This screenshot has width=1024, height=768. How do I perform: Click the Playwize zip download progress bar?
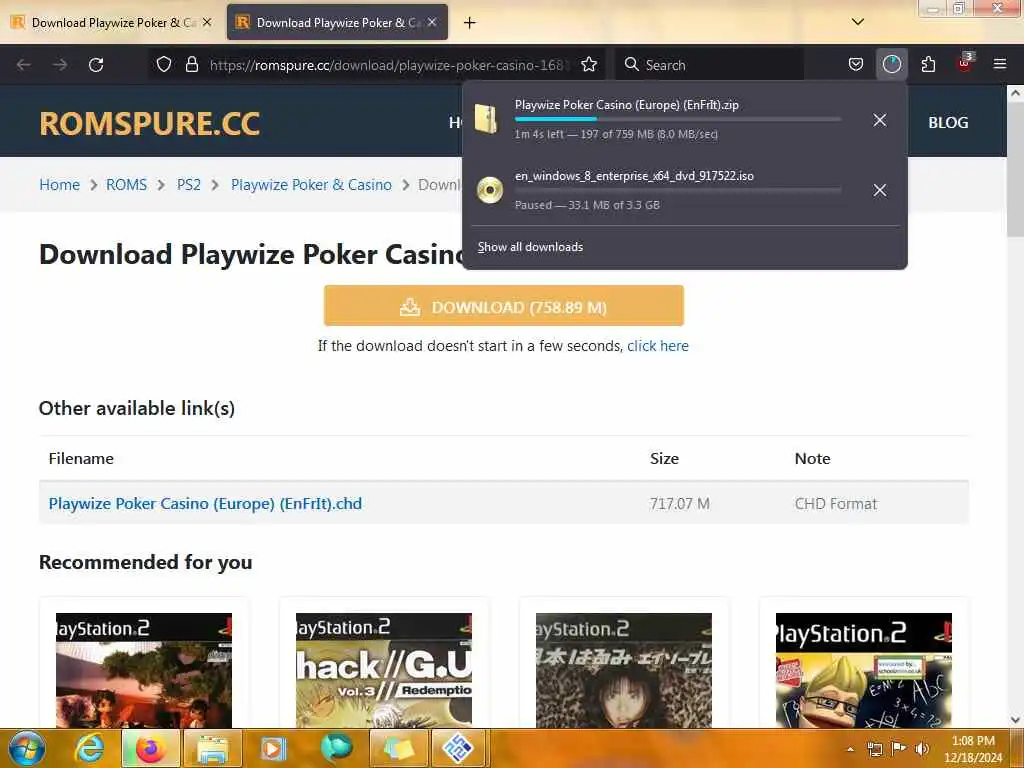677,120
